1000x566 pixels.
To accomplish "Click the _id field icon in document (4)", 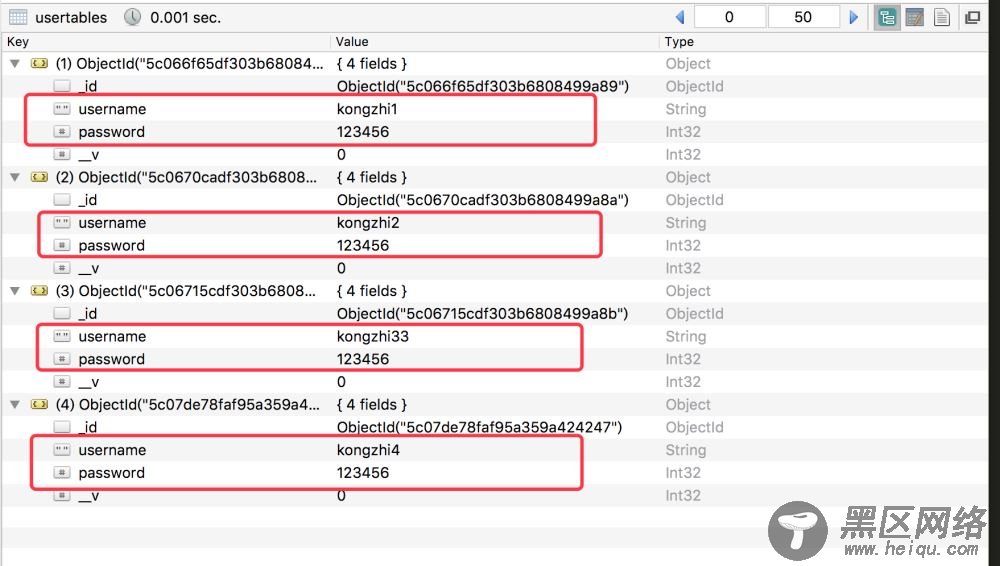I will pos(62,427).
